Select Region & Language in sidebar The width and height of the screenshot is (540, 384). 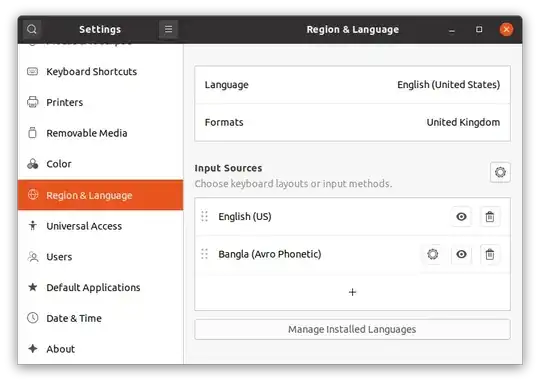pyautogui.click(x=101, y=195)
